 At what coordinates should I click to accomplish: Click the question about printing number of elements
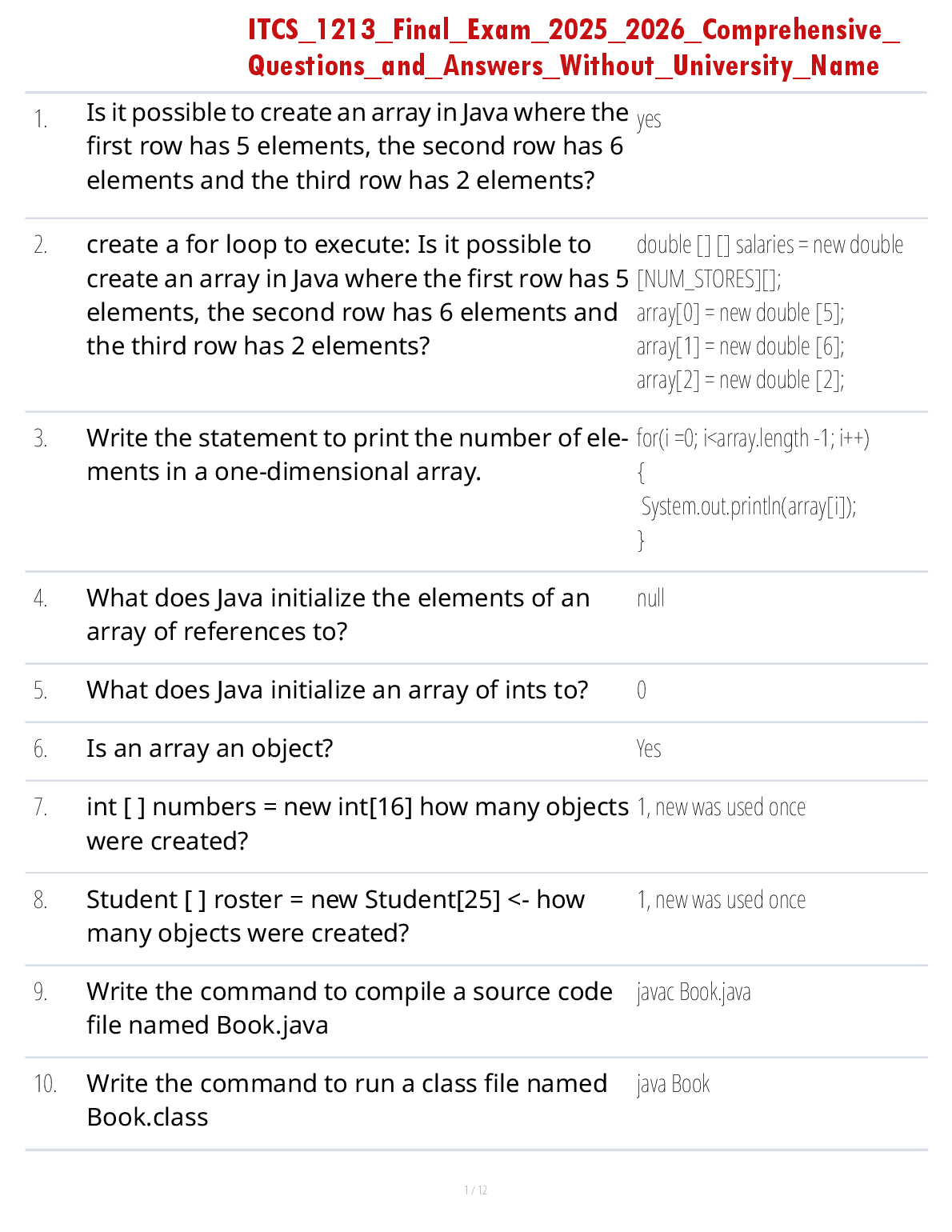click(x=357, y=454)
